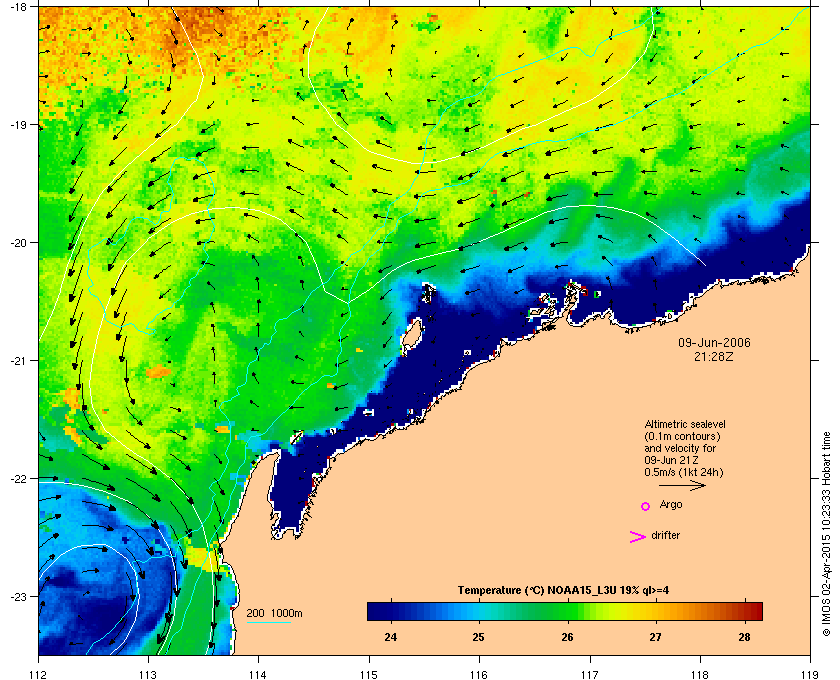The height and width of the screenshot is (680, 840).
Task: Click the latitude axis label -22
Action: (x=19, y=478)
